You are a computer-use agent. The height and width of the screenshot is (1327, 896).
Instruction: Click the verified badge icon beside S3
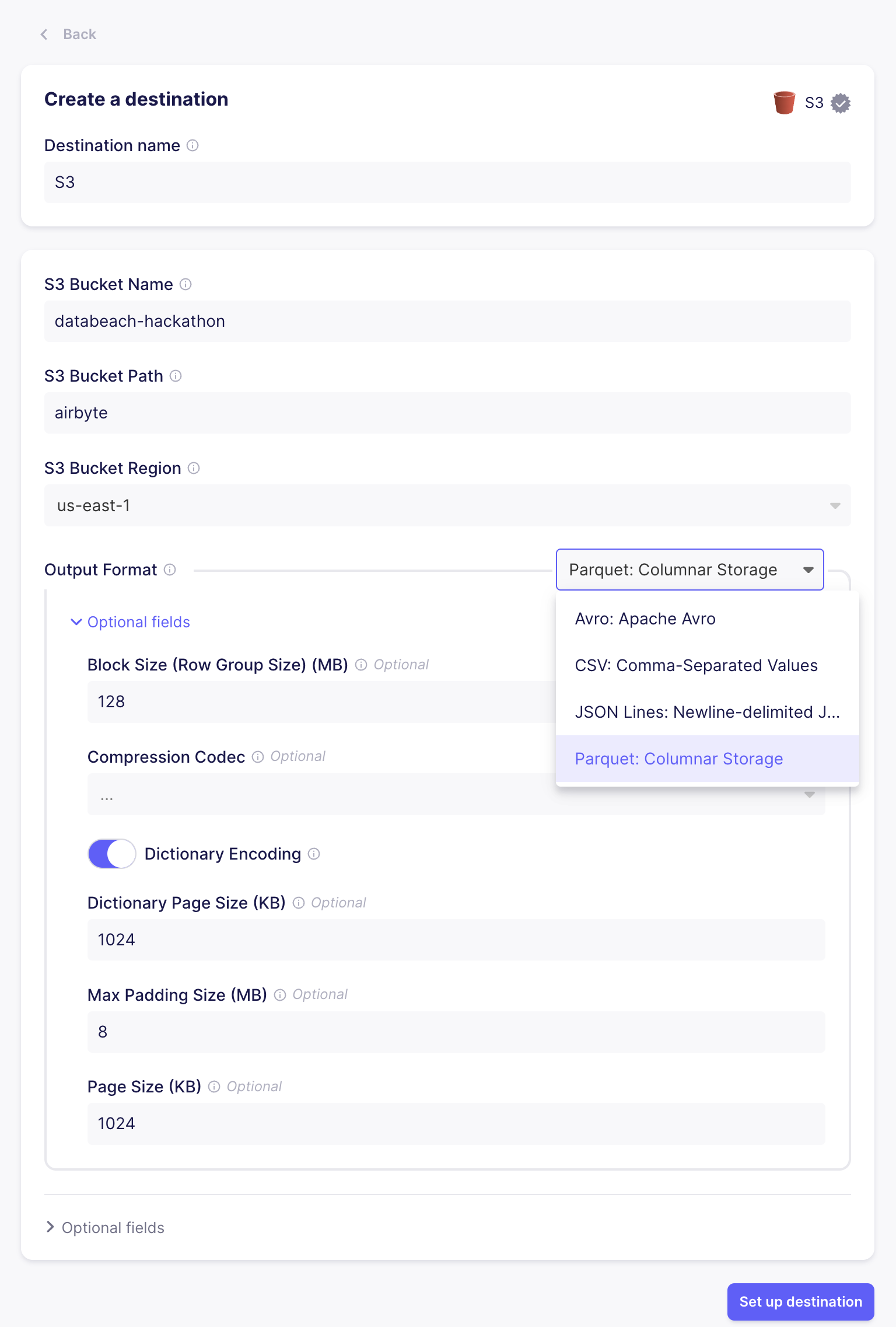point(841,103)
